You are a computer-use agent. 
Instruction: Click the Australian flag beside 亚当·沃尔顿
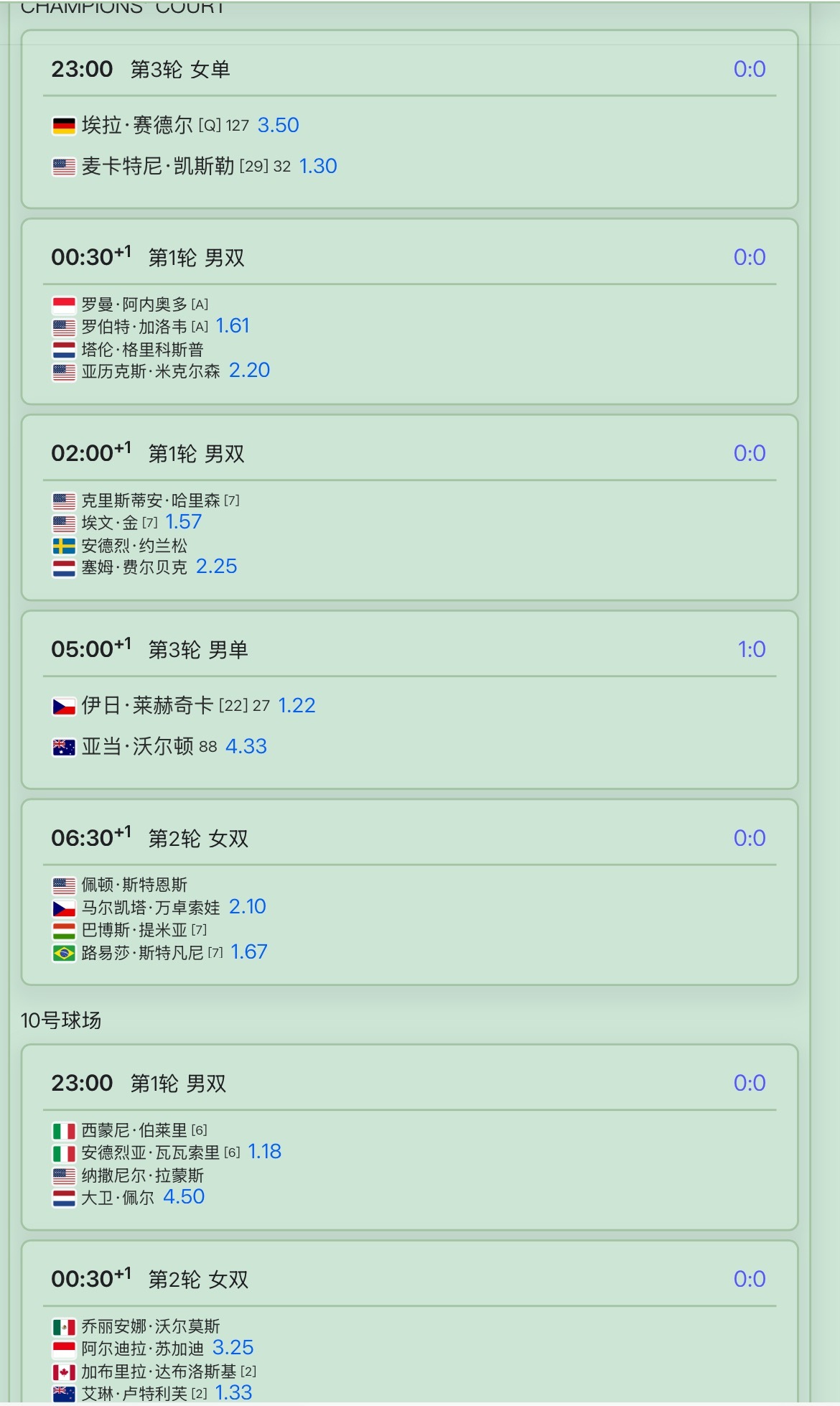click(64, 747)
